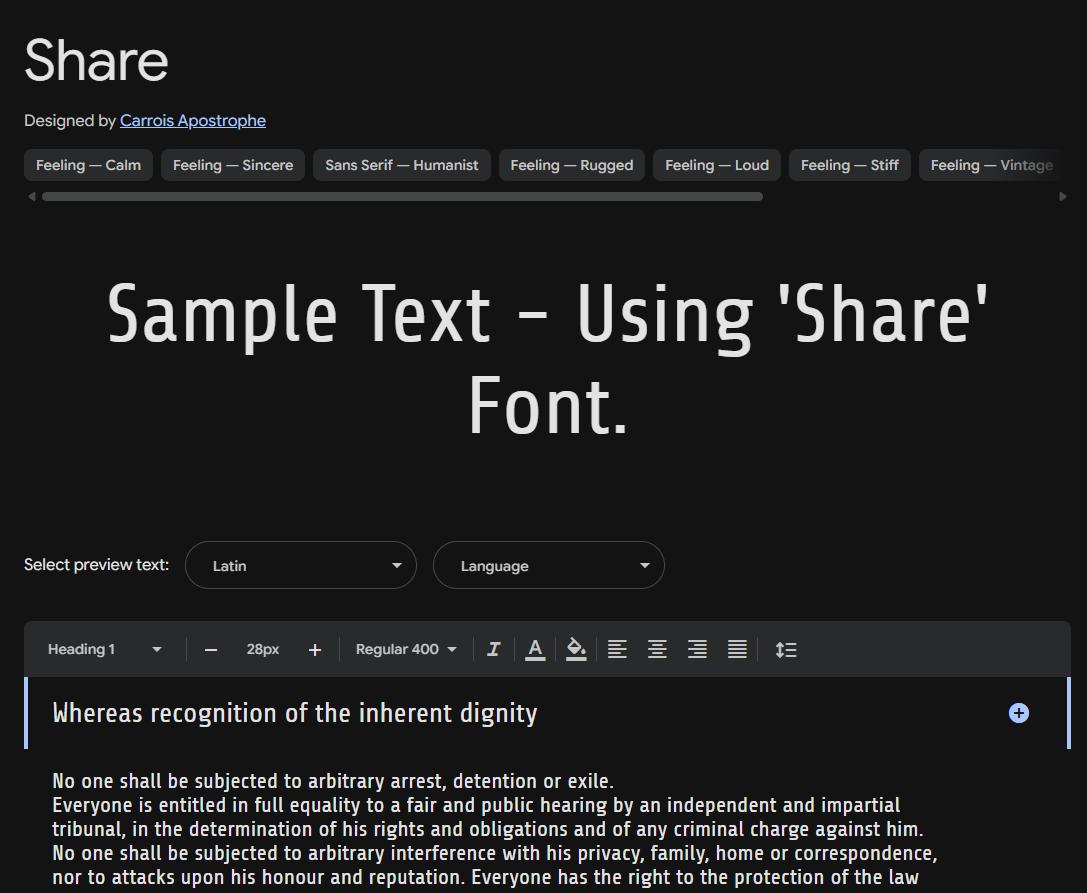Screen dimensions: 1087x893
Task: Justify the text
Action: pos(737,649)
